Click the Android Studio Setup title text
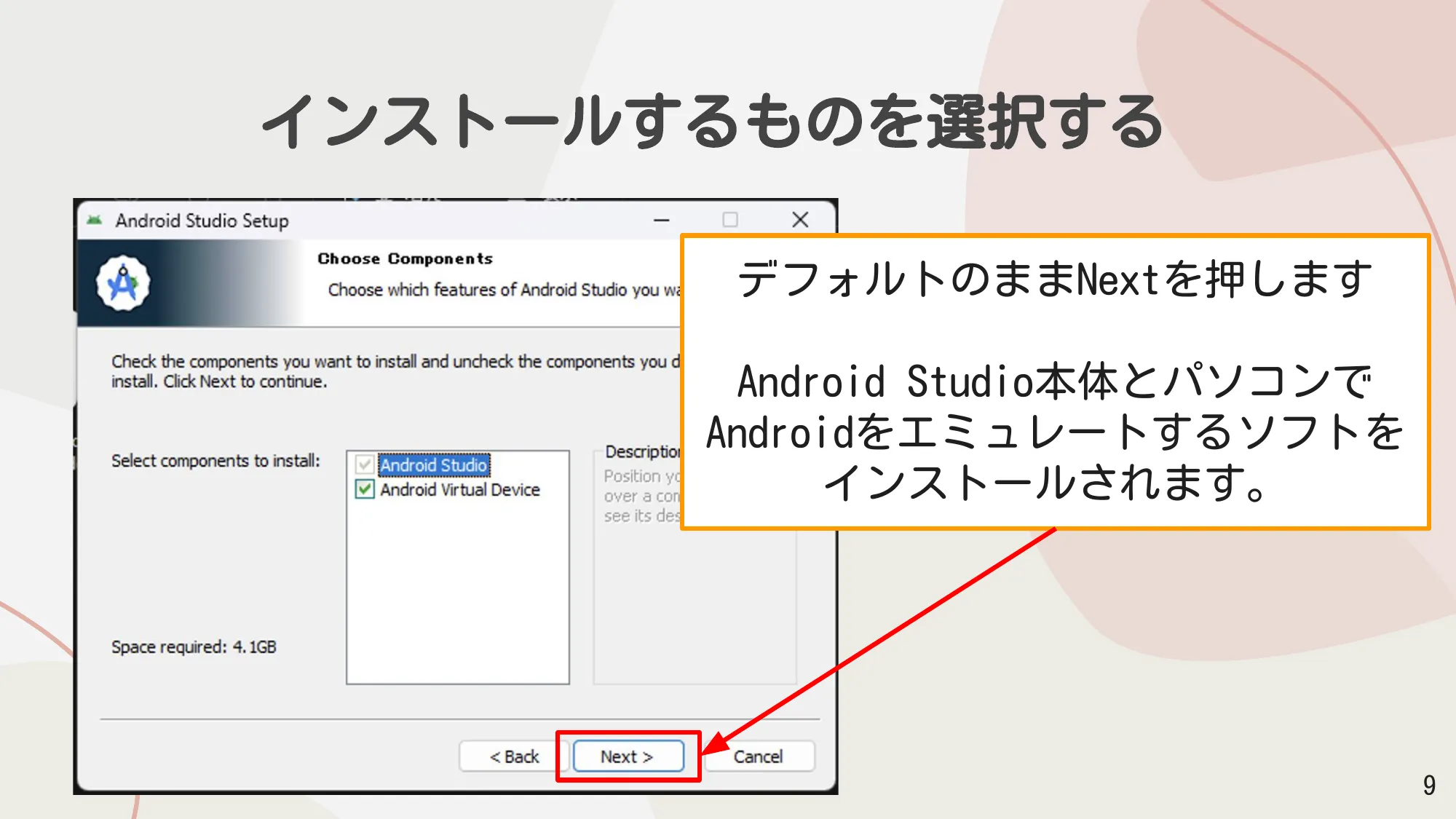 202,221
